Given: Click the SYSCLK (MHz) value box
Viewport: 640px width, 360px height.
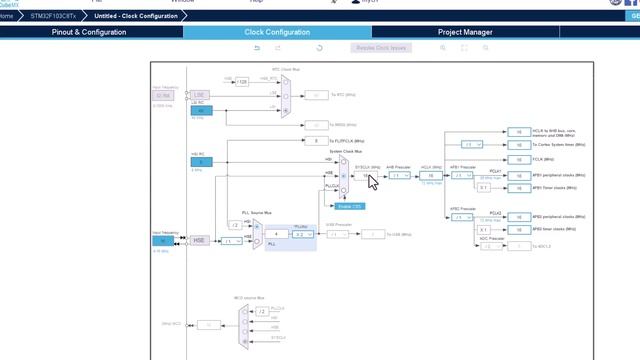Looking at the screenshot, I should pyautogui.click(x=365, y=176).
